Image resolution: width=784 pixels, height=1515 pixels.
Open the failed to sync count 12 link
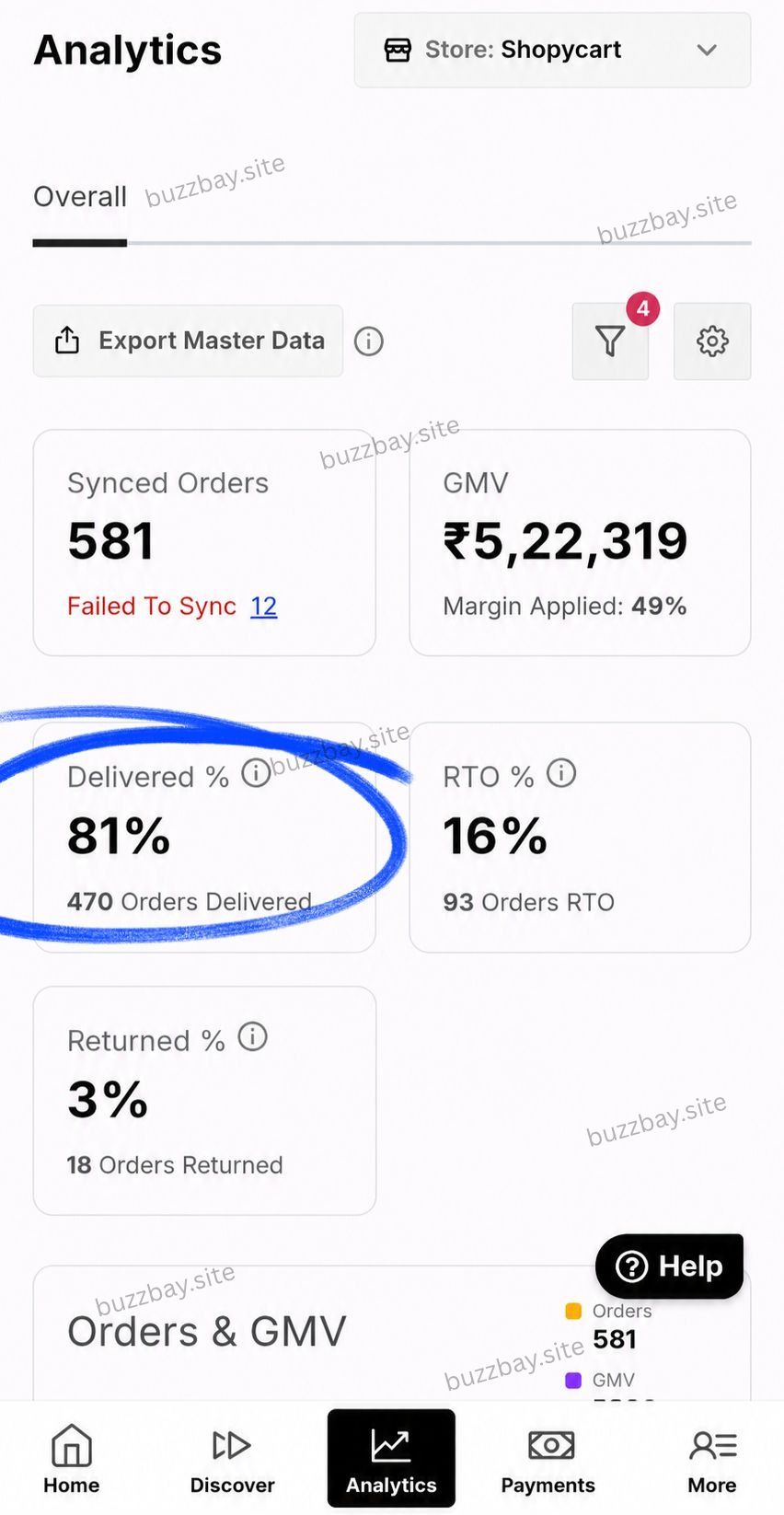point(264,606)
